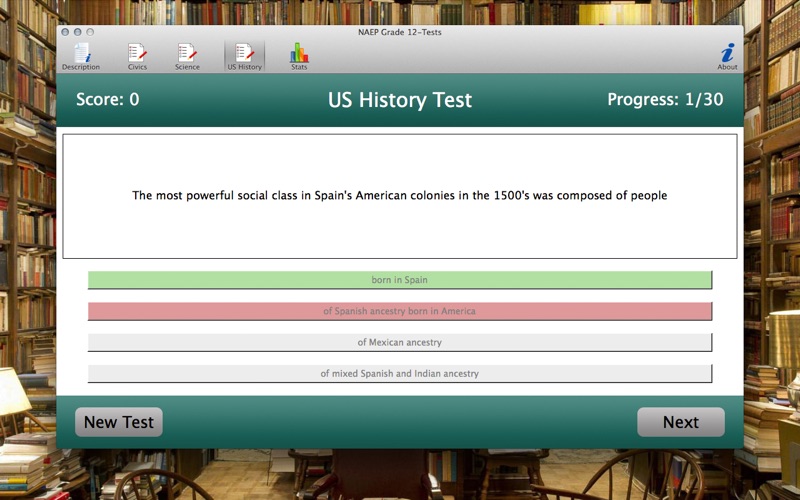Choose answer 'of Mexican ancestry'
This screenshot has width=800, height=500.
tap(399, 342)
